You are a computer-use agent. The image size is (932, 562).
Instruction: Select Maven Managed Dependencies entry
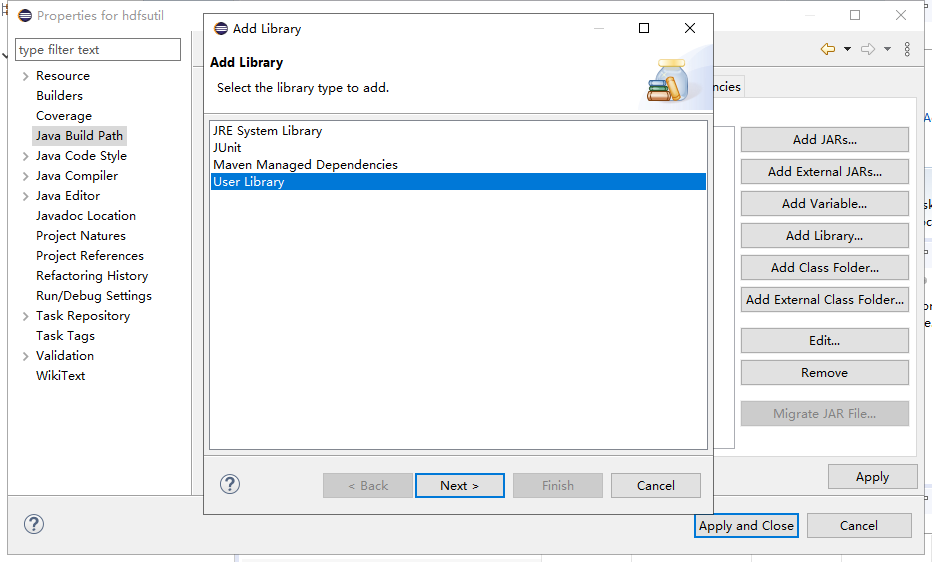point(458,165)
